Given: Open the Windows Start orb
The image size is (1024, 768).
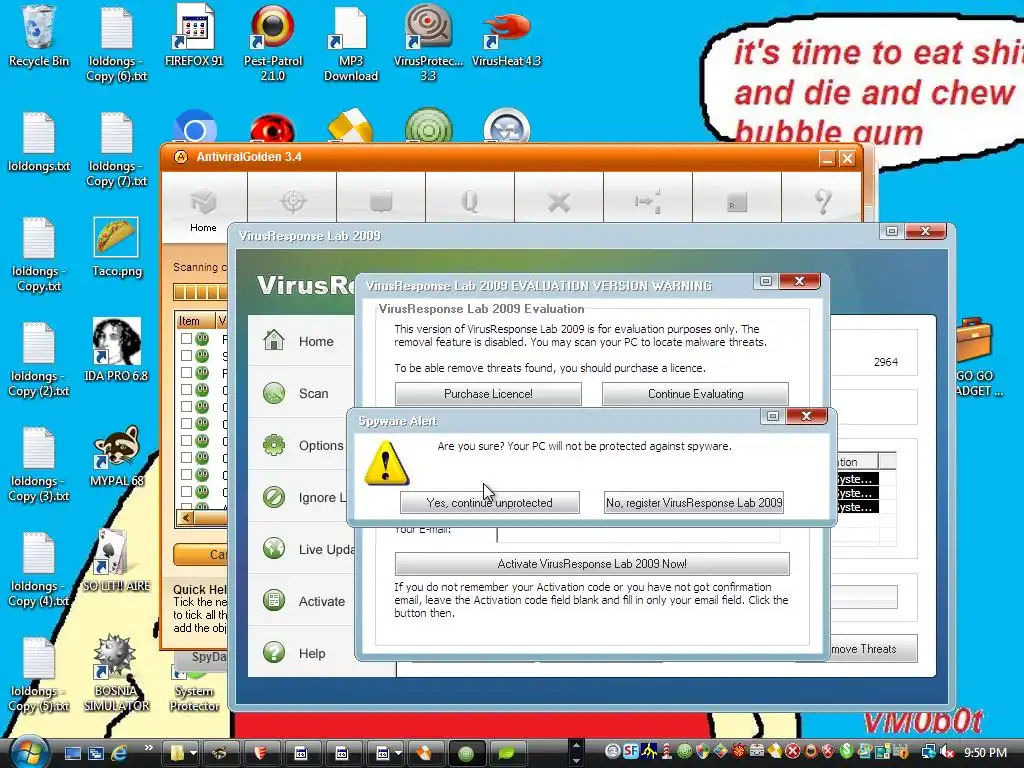Looking at the screenshot, I should [x=28, y=752].
